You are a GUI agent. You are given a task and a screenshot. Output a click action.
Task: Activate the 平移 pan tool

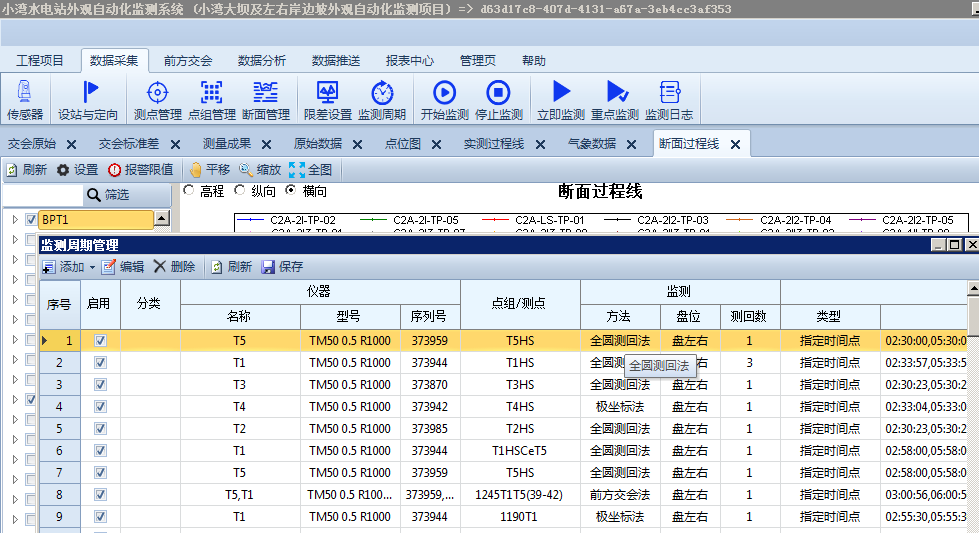(x=210, y=170)
